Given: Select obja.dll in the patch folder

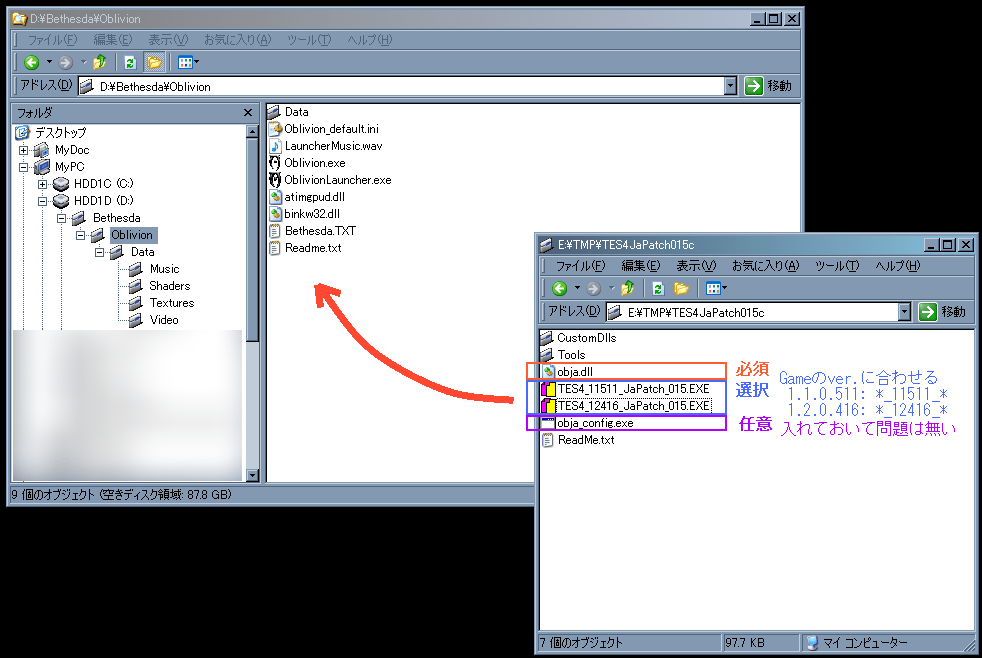Looking at the screenshot, I should pyautogui.click(x=575, y=372).
